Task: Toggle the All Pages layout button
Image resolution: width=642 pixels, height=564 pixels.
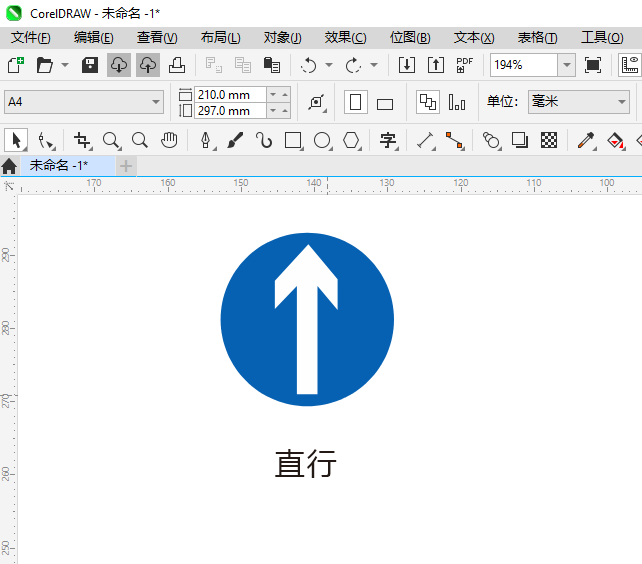Action: pos(428,102)
